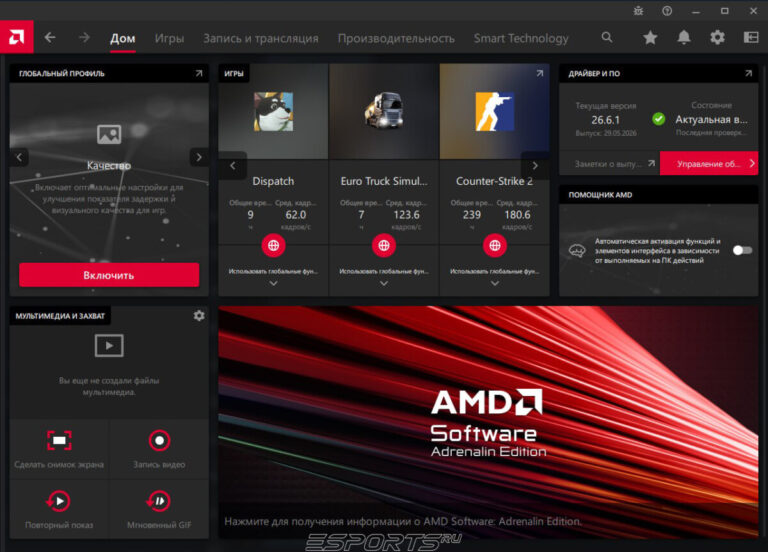Screen dimensions: 768x552
Task: Switch to the Игры tab
Action: [169, 38]
